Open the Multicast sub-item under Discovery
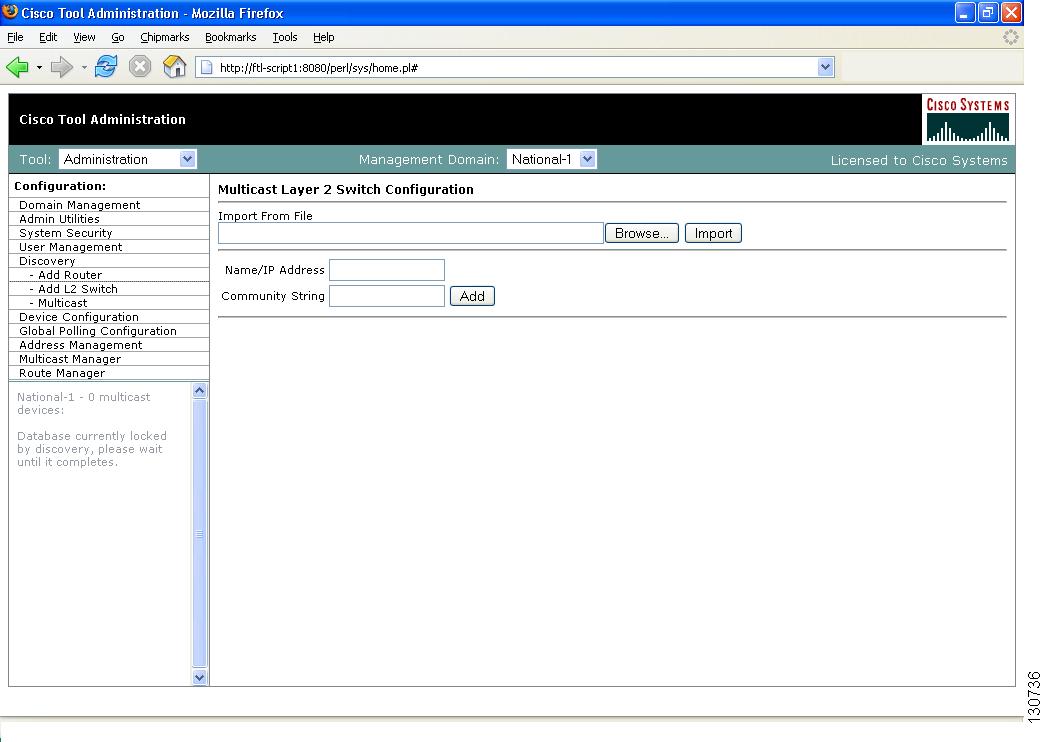1044x742 pixels. [x=63, y=303]
